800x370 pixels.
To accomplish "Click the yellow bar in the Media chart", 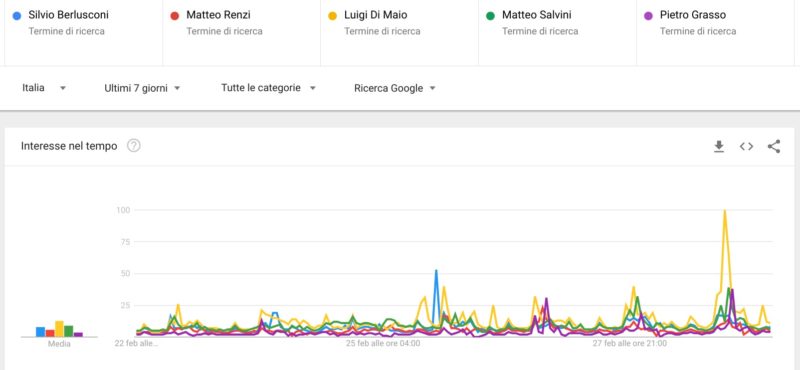I will pos(59,329).
